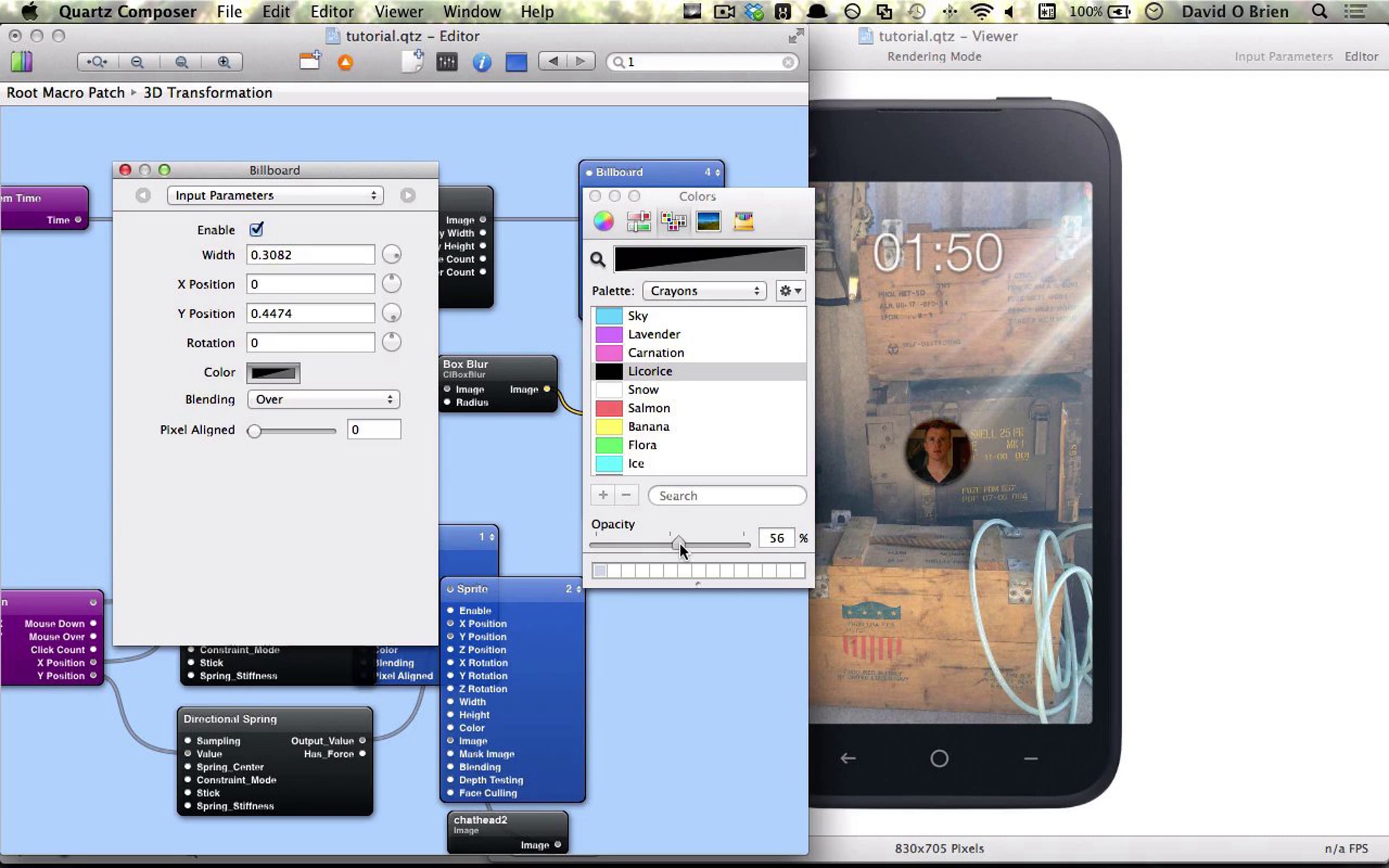Click the Width value field
This screenshot has width=1389, height=868.
tap(311, 255)
